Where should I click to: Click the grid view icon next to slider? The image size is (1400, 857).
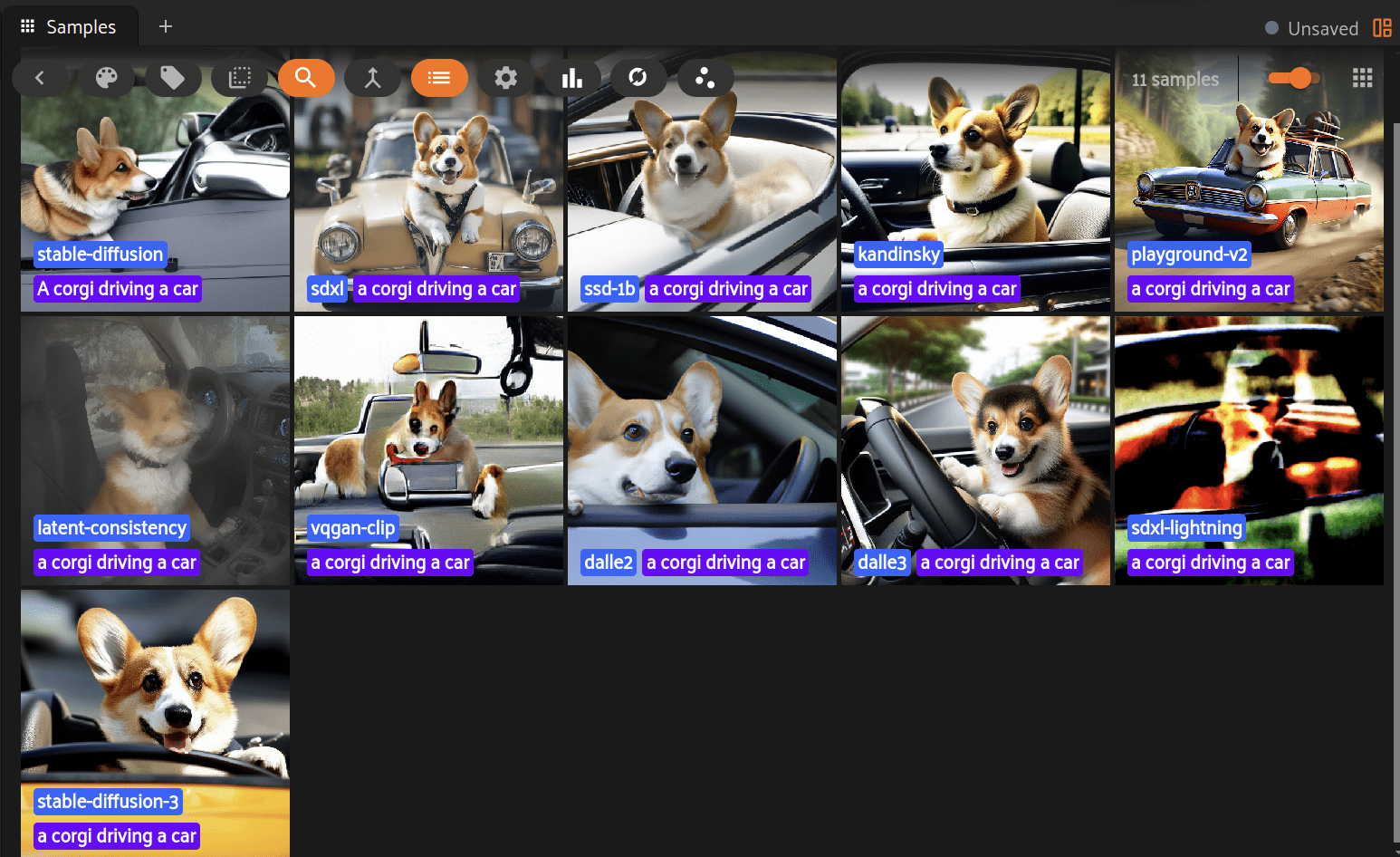click(x=1363, y=78)
